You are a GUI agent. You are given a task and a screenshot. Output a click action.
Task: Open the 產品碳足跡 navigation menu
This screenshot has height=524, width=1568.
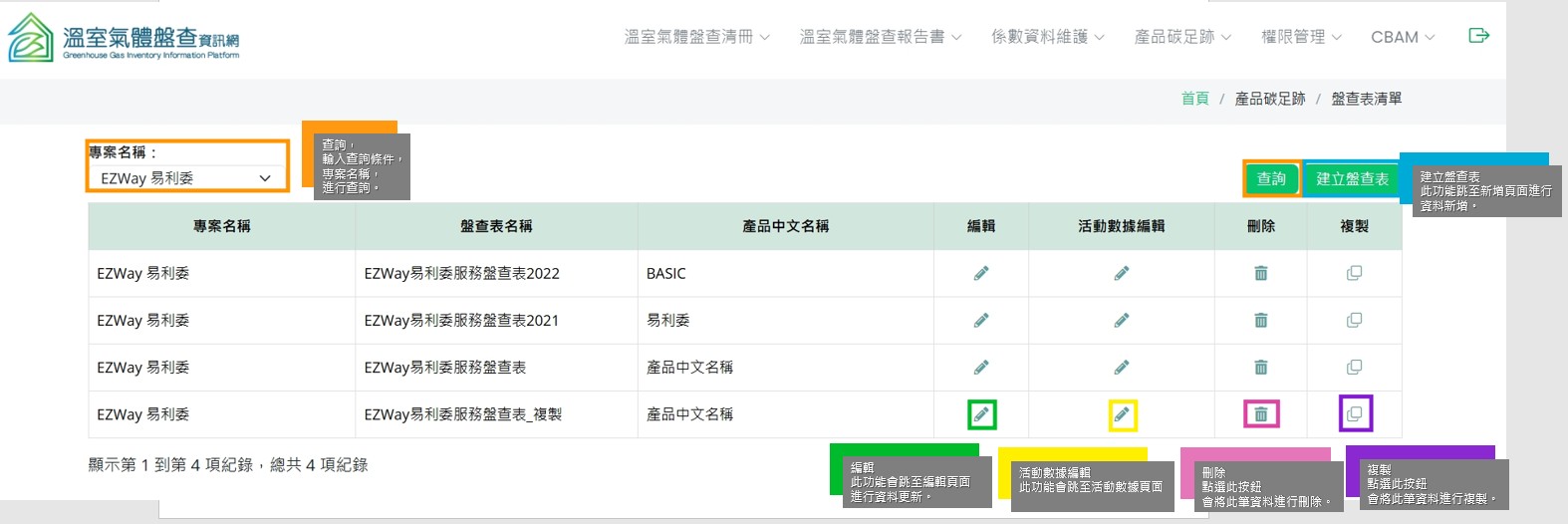pyautogui.click(x=1182, y=37)
